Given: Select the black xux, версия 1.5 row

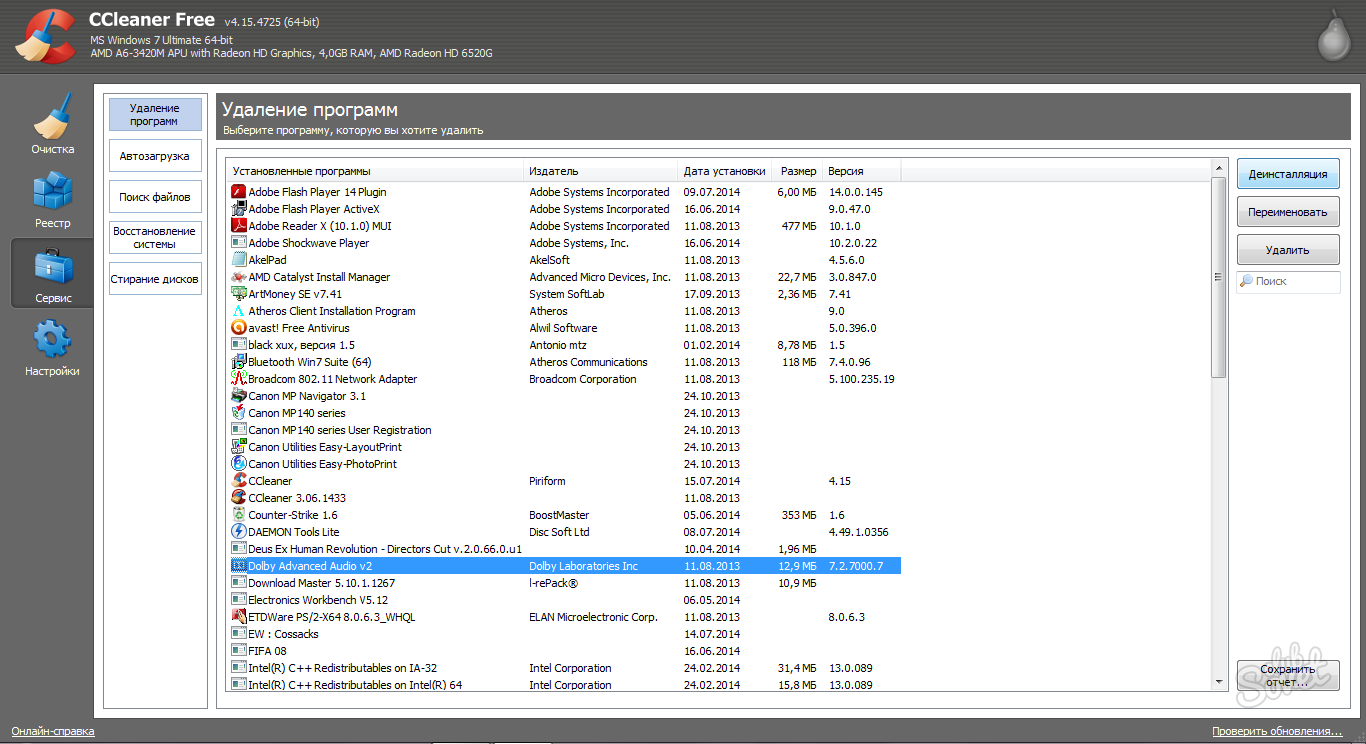Looking at the screenshot, I should (565, 345).
